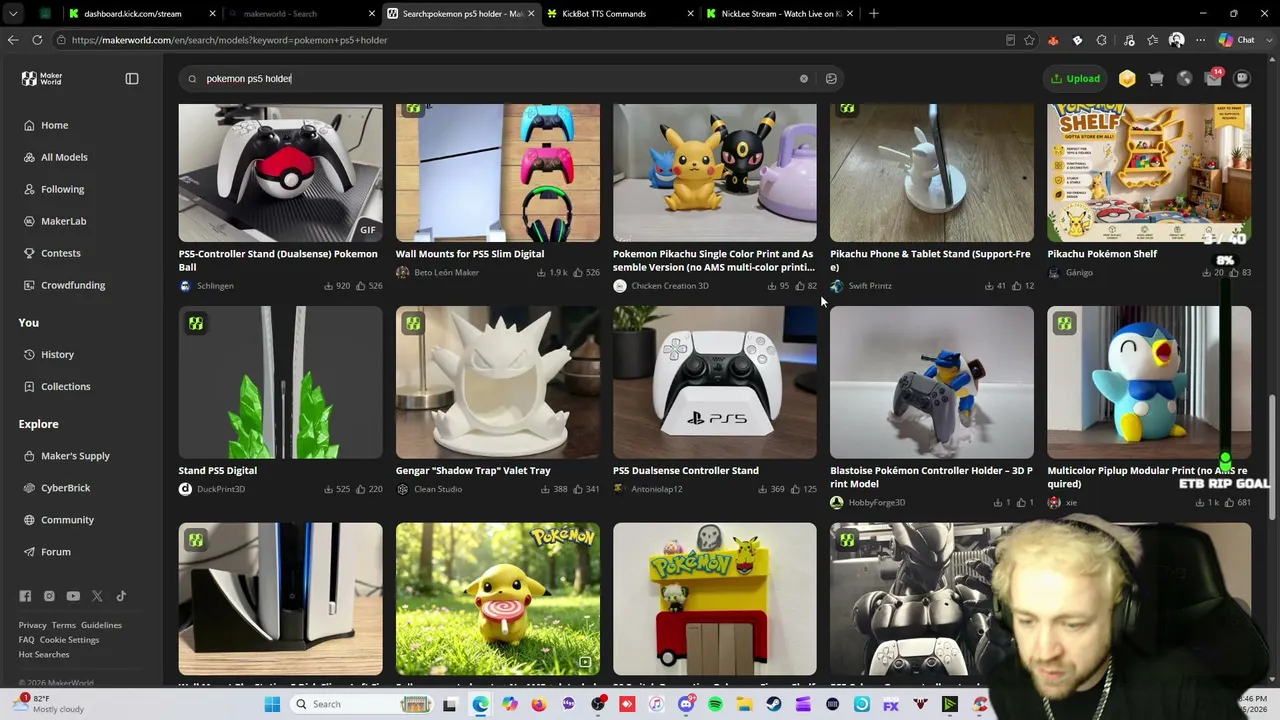This screenshot has height=720, width=1280.
Task: Open image search via the search box icon
Action: tap(831, 79)
